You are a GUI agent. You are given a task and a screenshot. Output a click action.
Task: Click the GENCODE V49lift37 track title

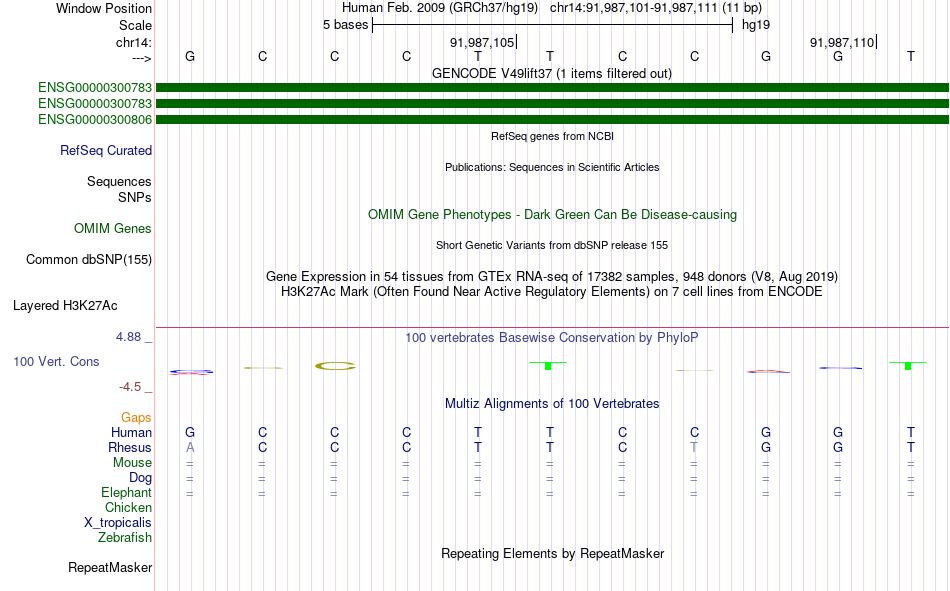[x=551, y=73]
